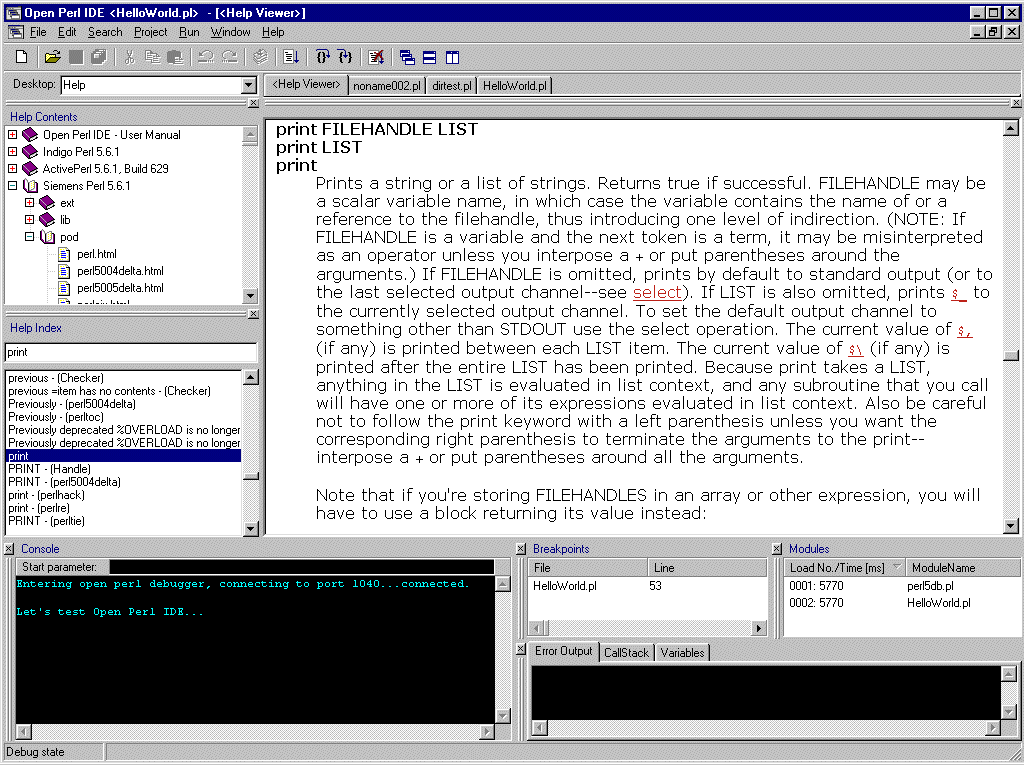Click the Tile windows vertically icon
Screen dimensions: 1024x765
pos(451,57)
